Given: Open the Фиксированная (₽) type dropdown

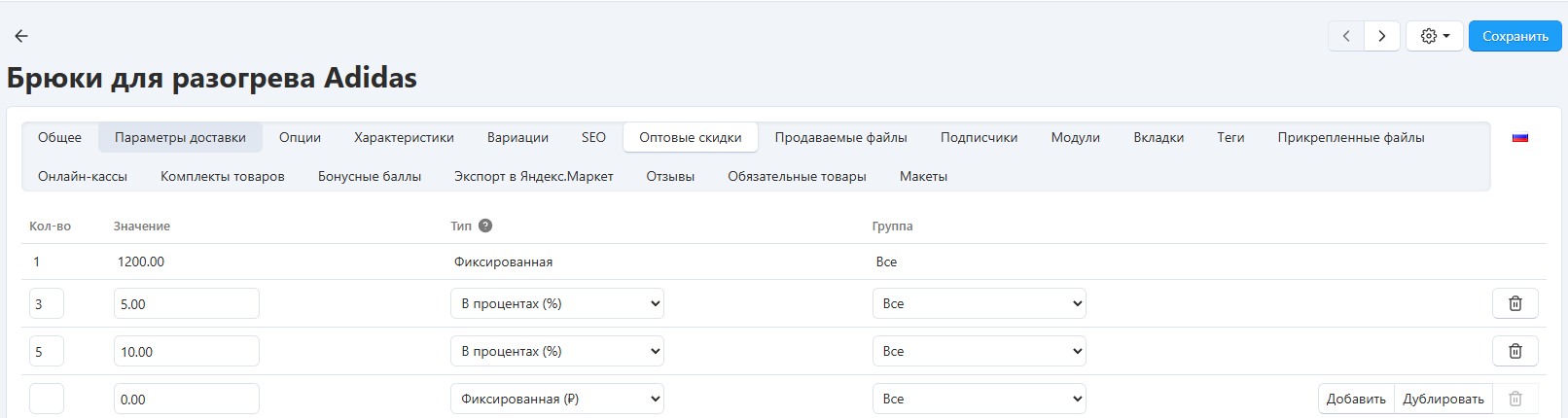Looking at the screenshot, I should [557, 399].
